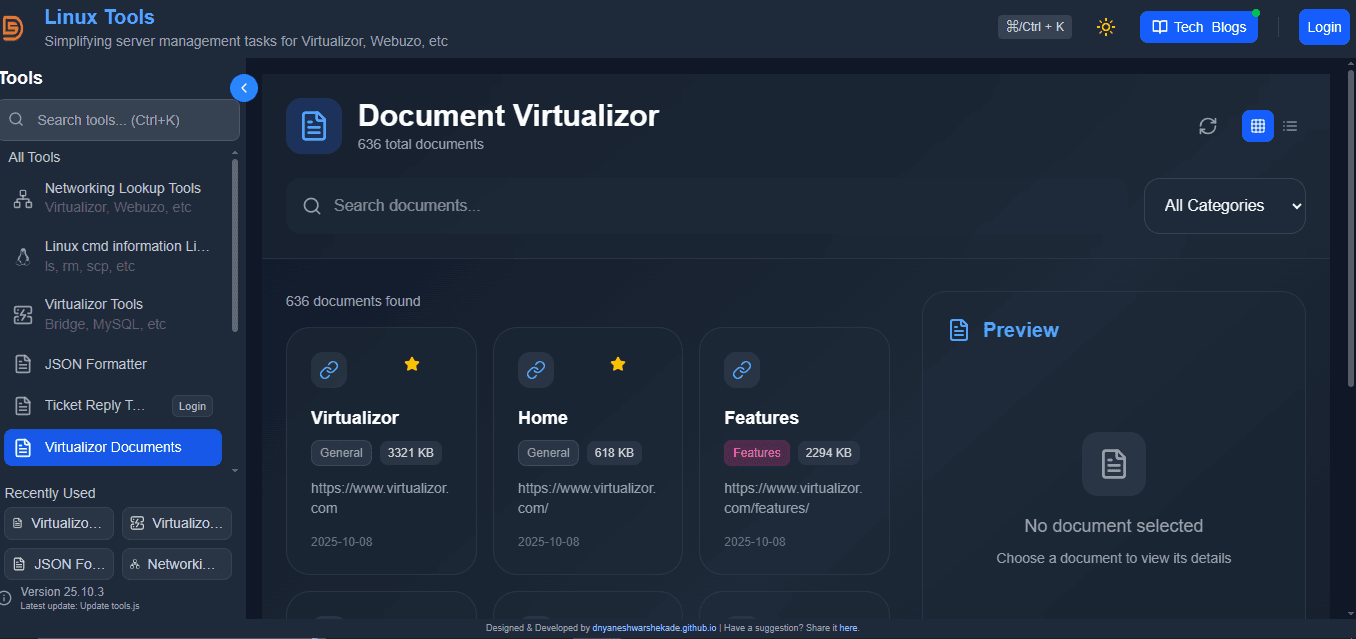Open dnyaneshwarshekade.github.io footer link
This screenshot has width=1356, height=639.
click(654, 628)
